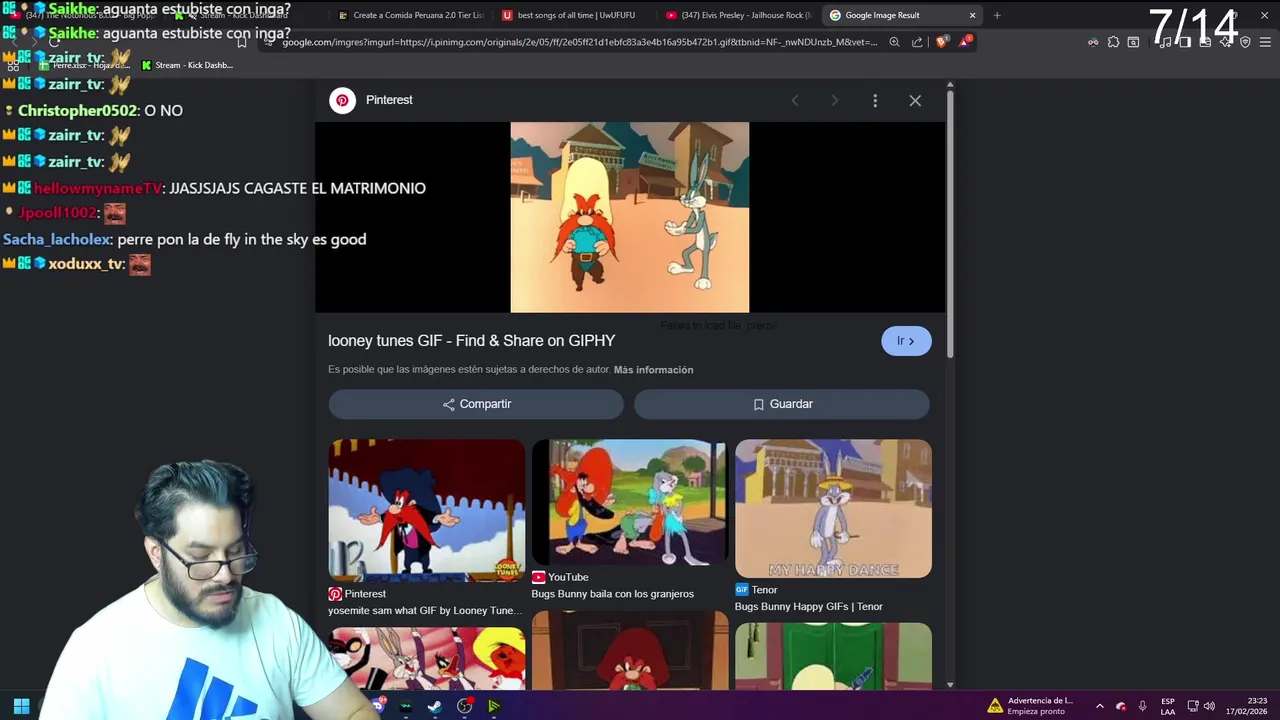Switch the ESP LAA input language indicator

click(x=1167, y=706)
